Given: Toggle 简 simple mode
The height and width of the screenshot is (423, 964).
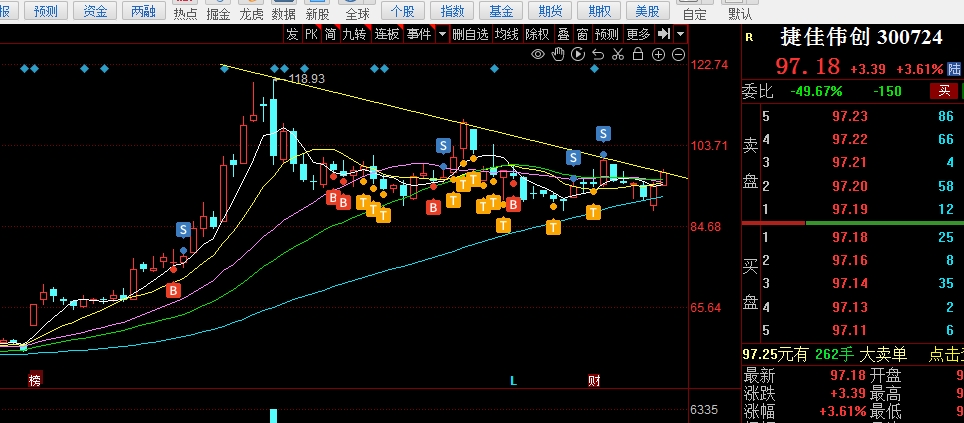Looking at the screenshot, I should (331, 34).
